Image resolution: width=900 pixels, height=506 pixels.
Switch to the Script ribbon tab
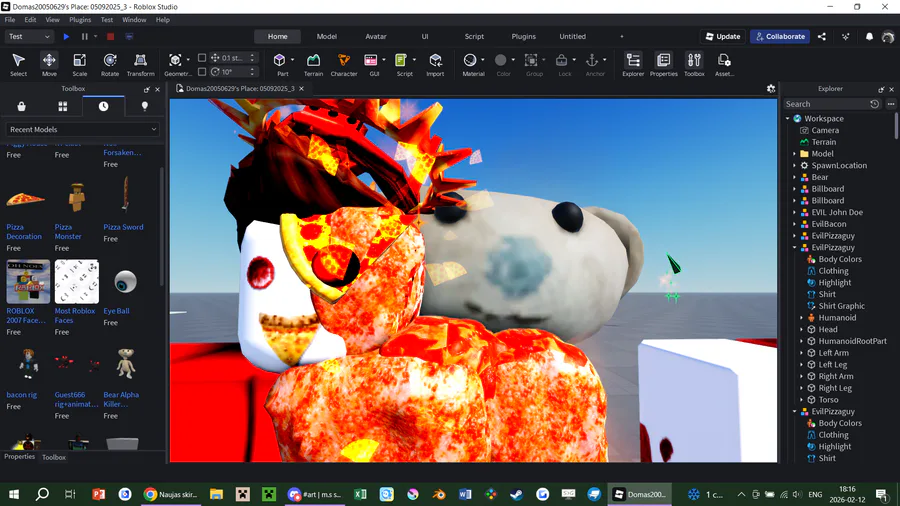click(x=474, y=36)
